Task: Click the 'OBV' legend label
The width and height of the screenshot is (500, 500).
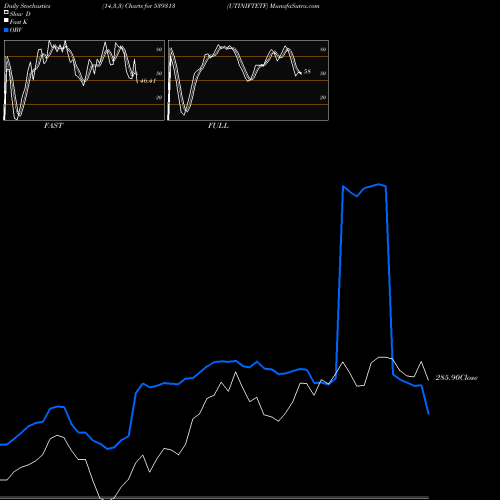Action: click(x=16, y=30)
